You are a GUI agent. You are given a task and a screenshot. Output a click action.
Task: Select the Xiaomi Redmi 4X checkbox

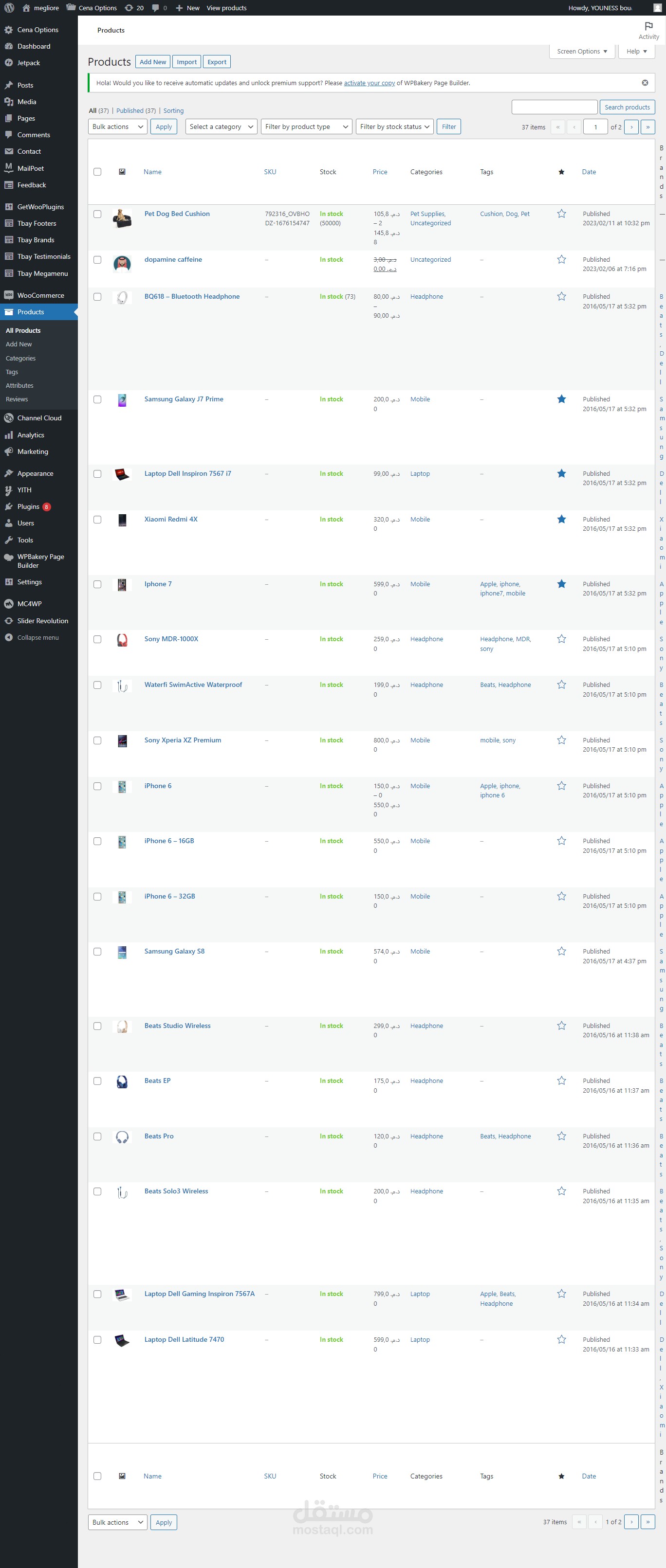pos(97,520)
